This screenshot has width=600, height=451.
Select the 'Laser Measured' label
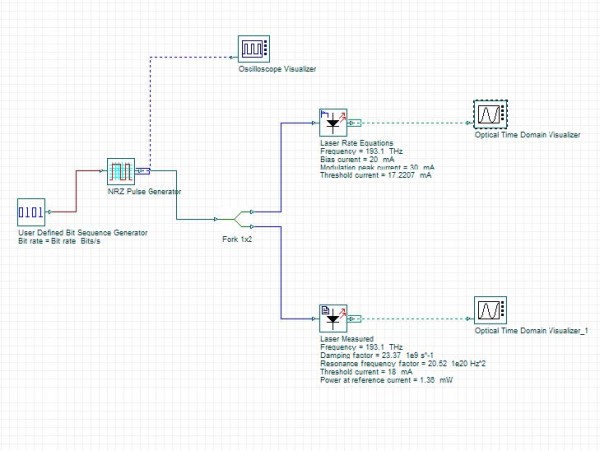click(347, 339)
